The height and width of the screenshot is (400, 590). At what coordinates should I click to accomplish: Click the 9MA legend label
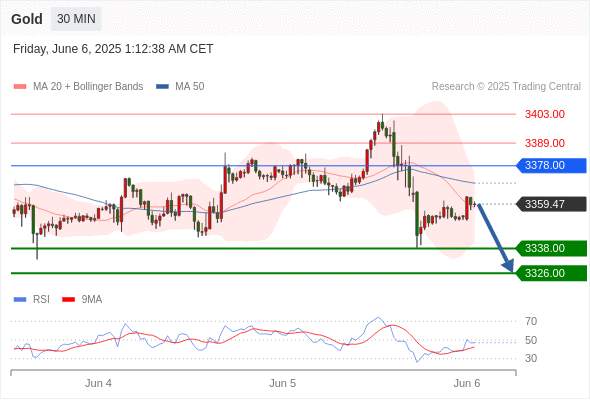[92, 299]
